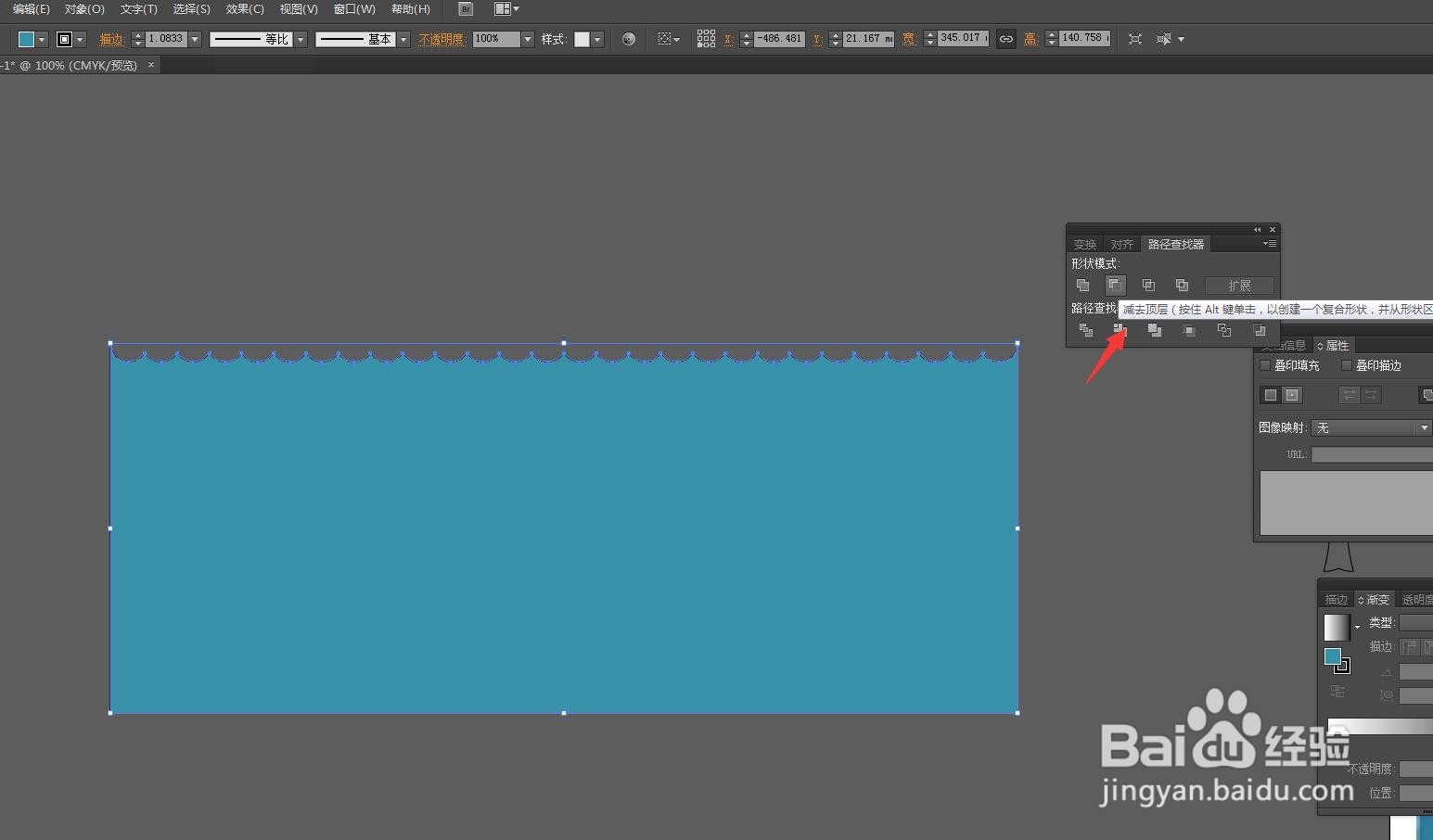Click the reverse path direction on icon

[1371, 395]
